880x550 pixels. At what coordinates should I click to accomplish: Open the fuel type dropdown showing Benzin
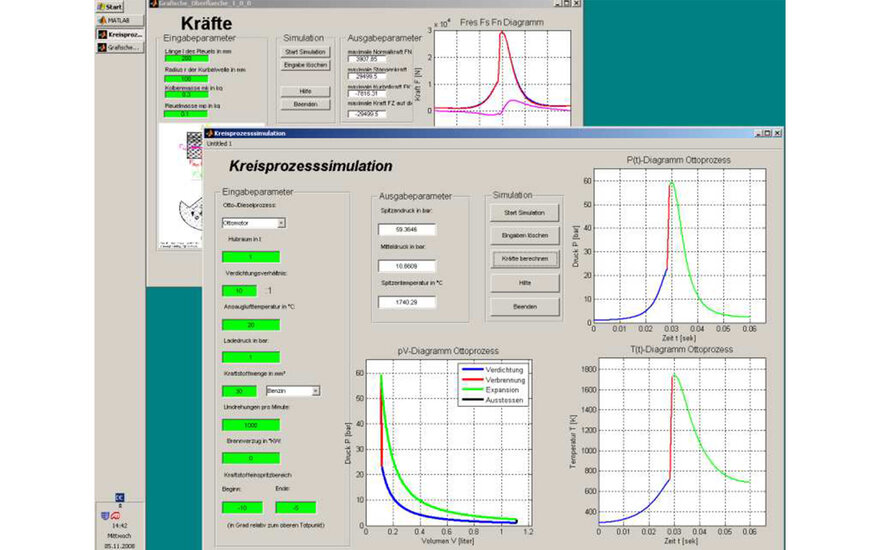click(293, 391)
